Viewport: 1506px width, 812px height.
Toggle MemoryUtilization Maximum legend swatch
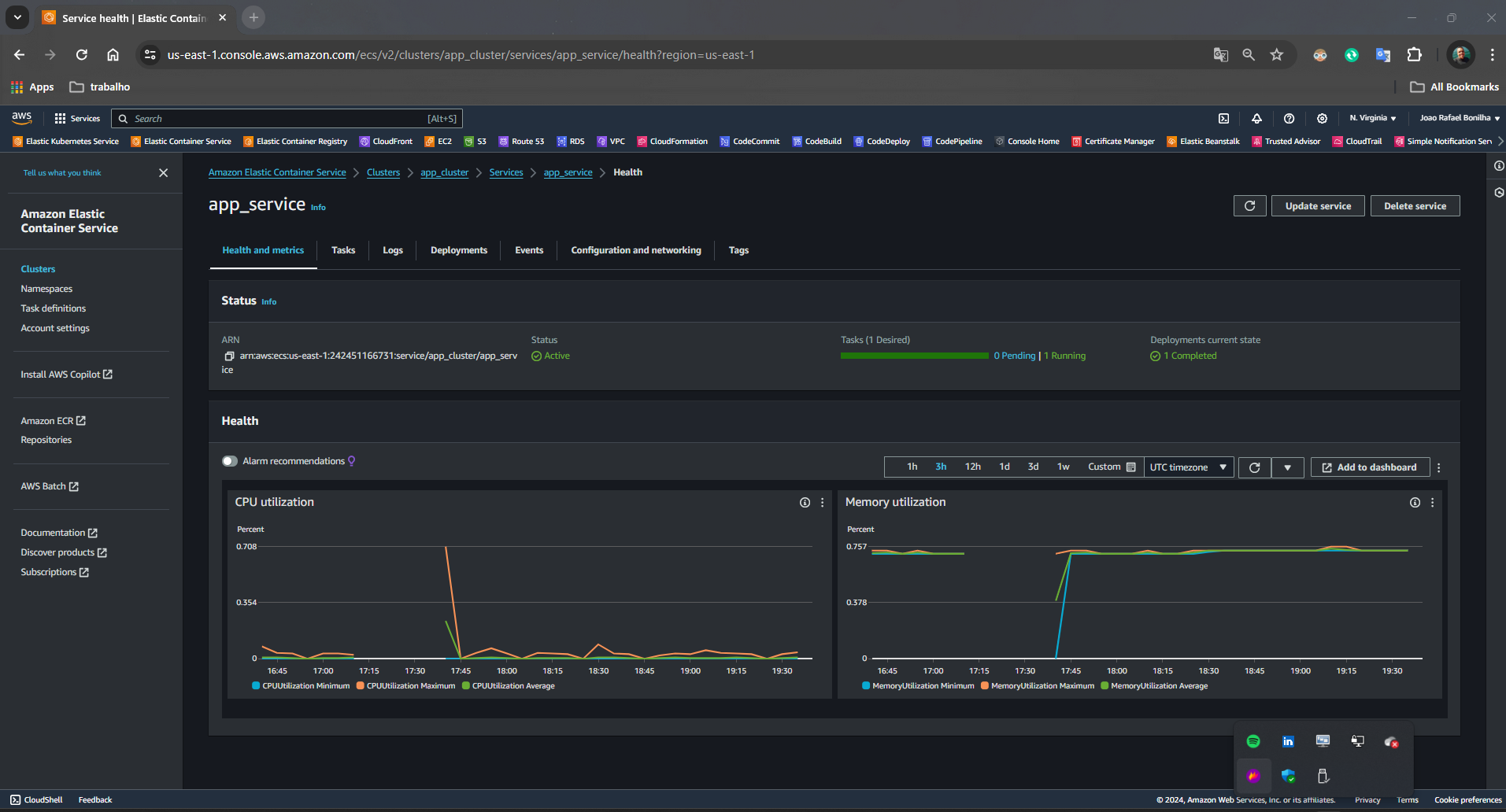coord(985,686)
